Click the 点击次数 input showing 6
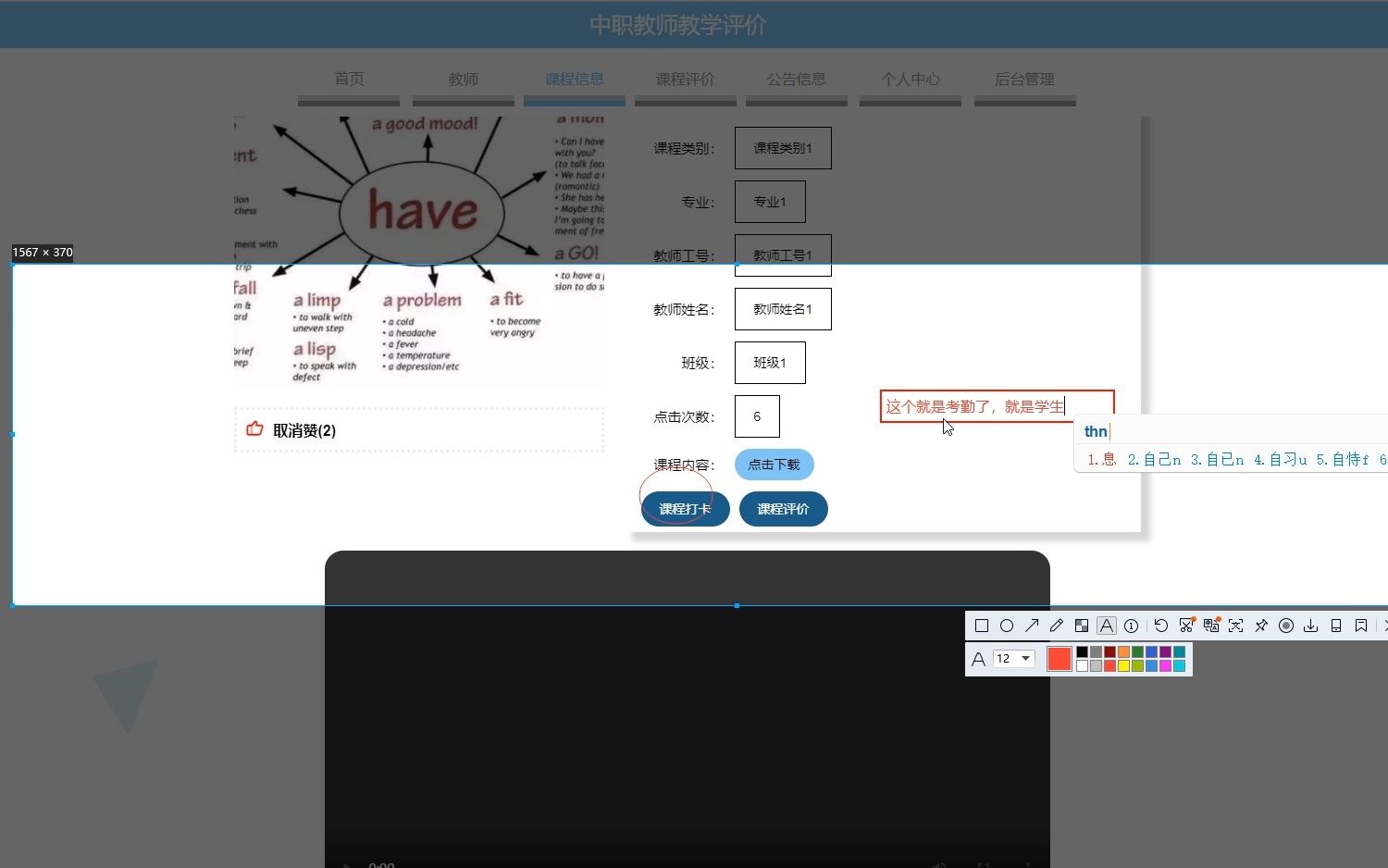The width and height of the screenshot is (1388, 868). click(757, 416)
